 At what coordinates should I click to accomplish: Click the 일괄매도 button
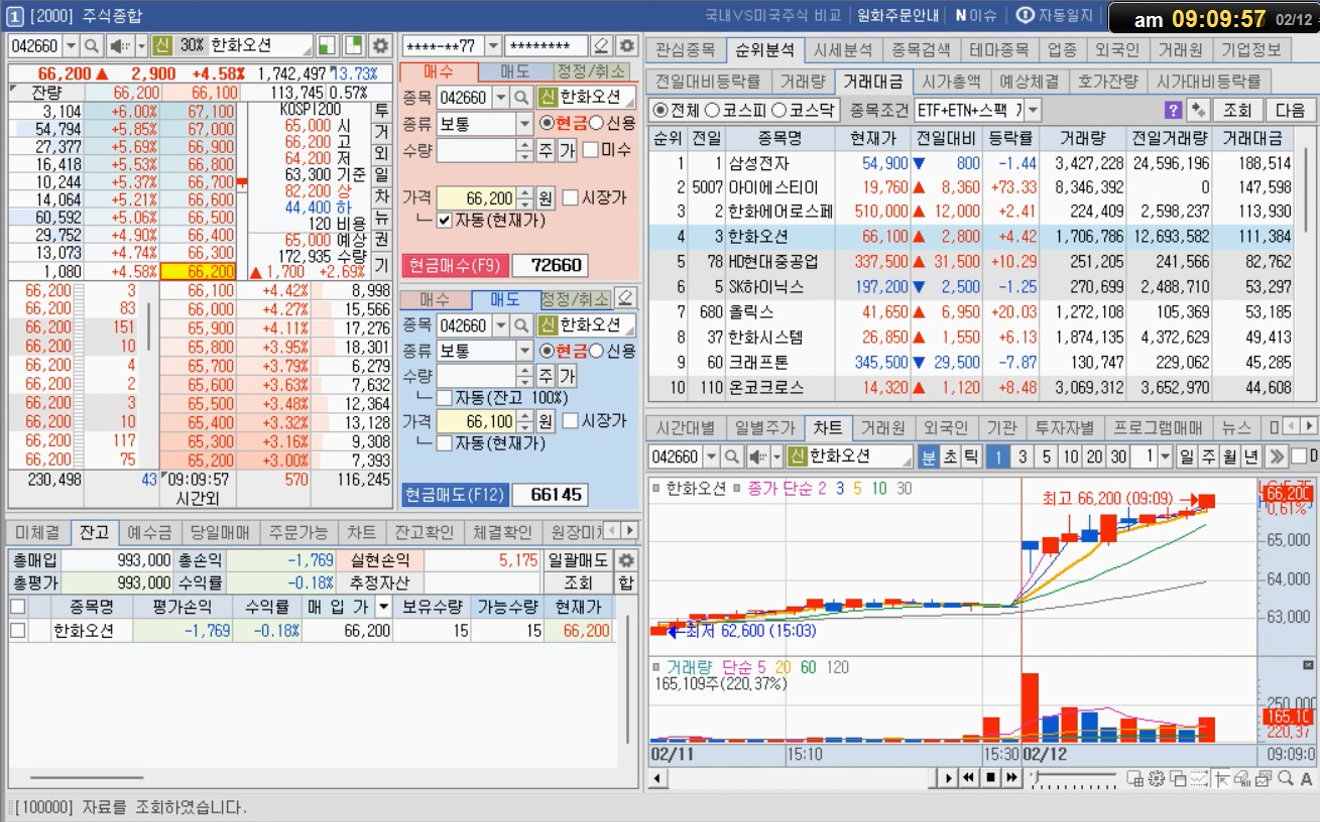[577, 560]
